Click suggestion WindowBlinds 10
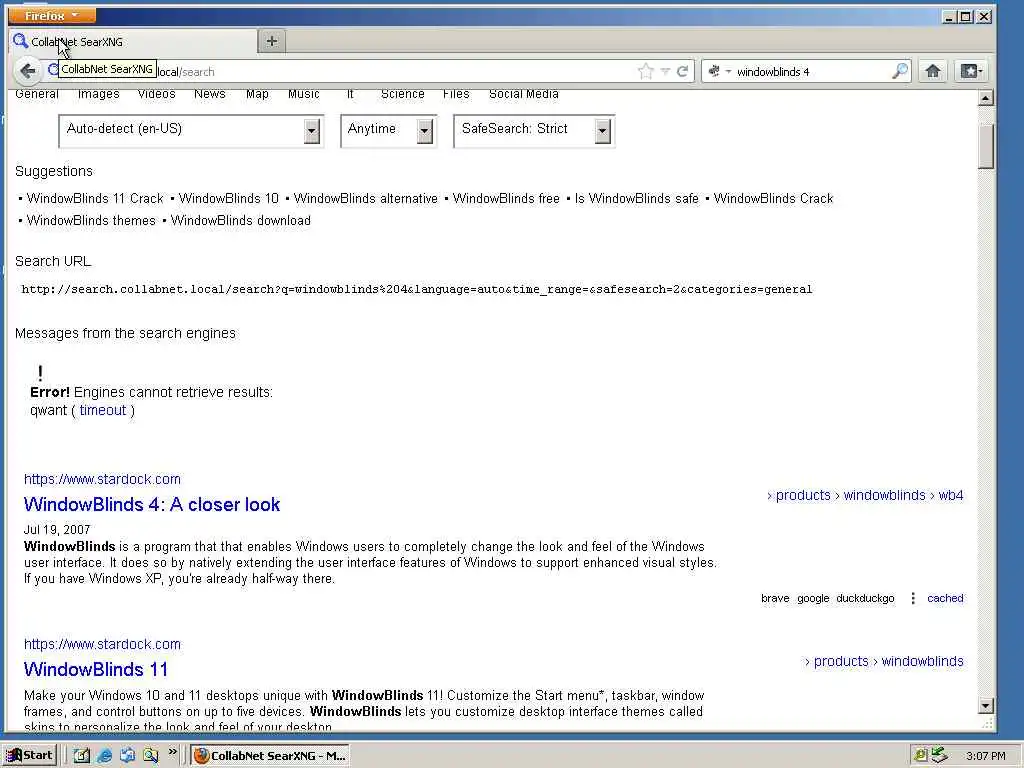The image size is (1024, 768). click(x=229, y=199)
